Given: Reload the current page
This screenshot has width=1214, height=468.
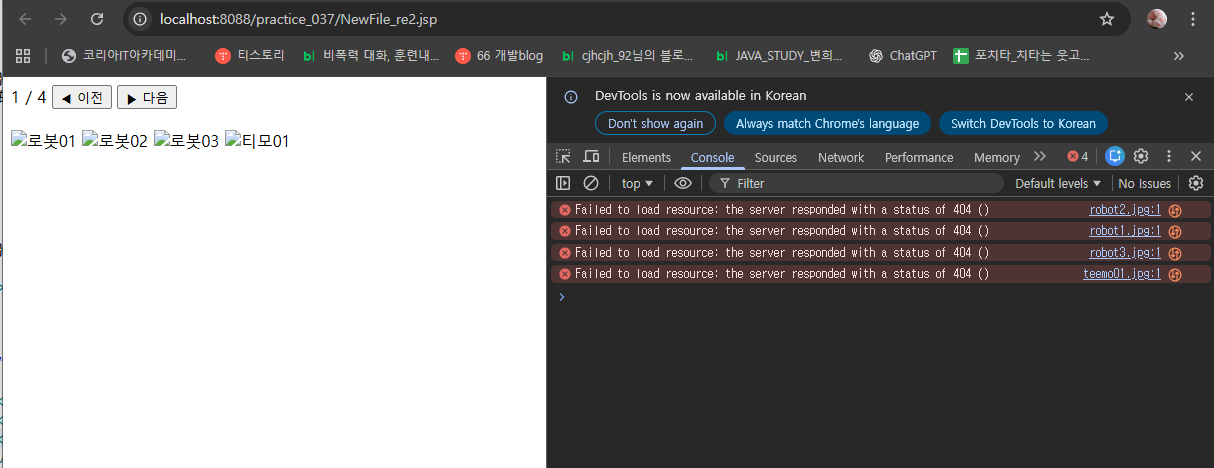Looking at the screenshot, I should pyautogui.click(x=97, y=19).
